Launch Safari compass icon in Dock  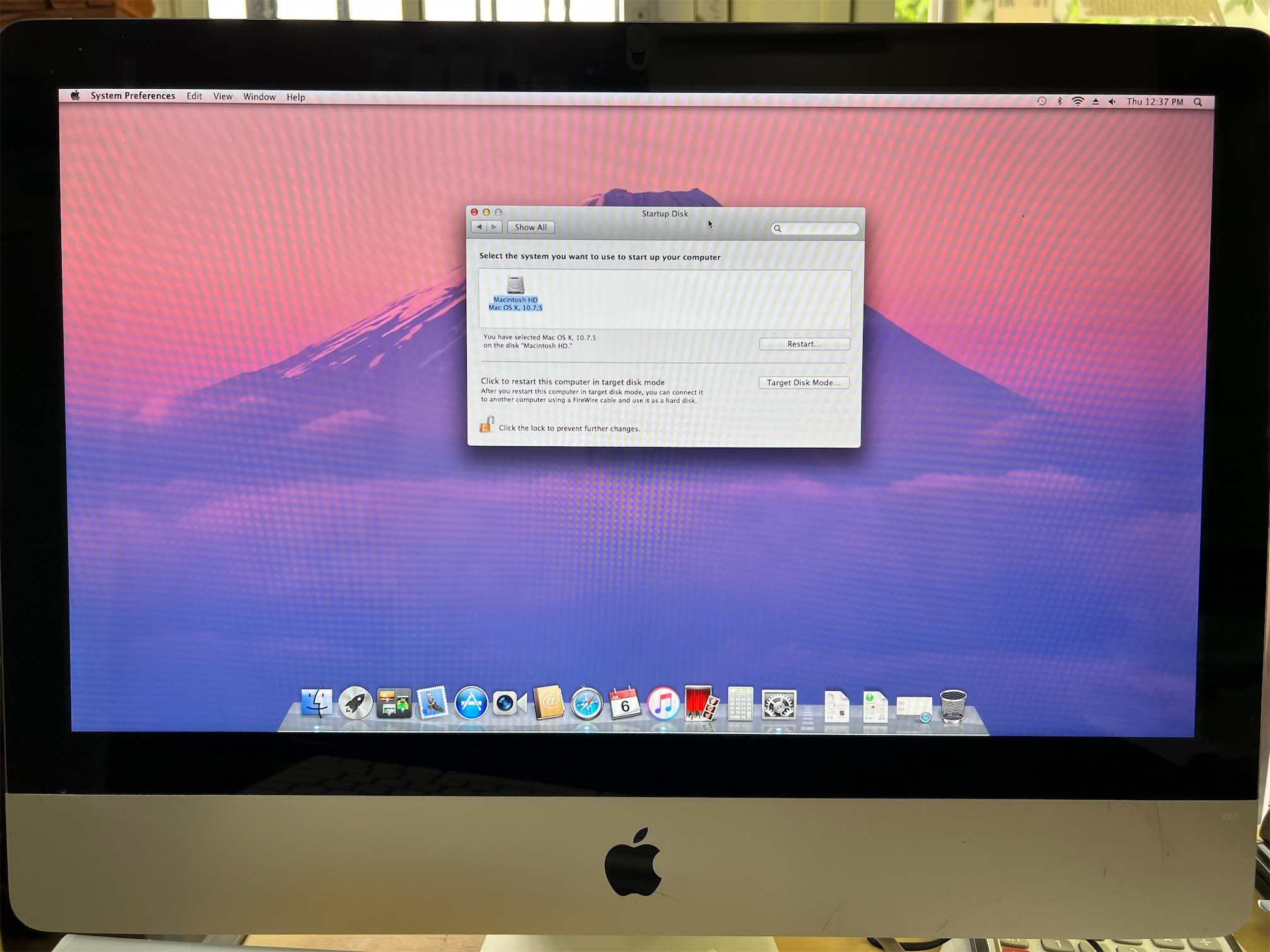click(x=587, y=703)
